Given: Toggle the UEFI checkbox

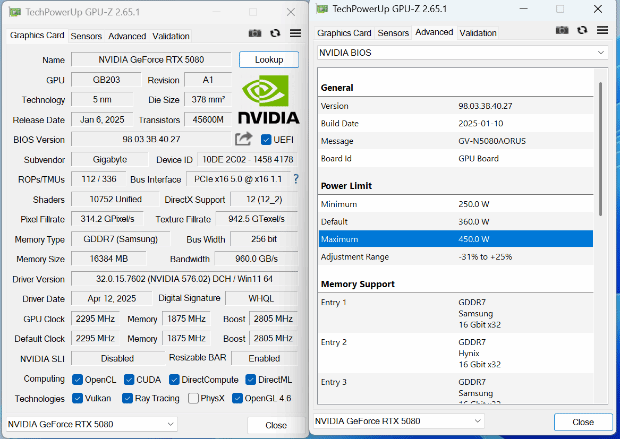Looking at the screenshot, I should coord(266,140).
